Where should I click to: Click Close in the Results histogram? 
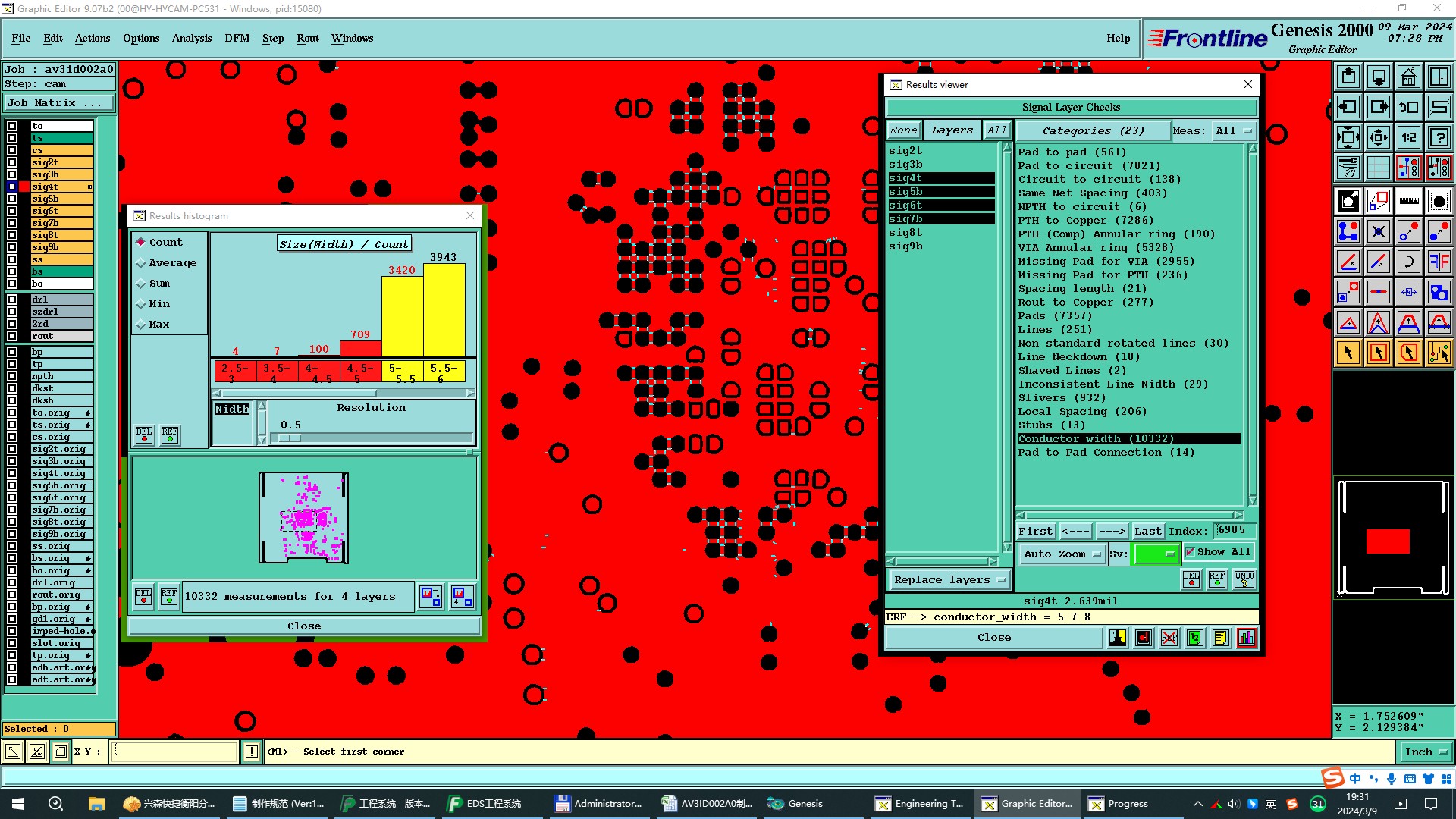click(x=304, y=626)
